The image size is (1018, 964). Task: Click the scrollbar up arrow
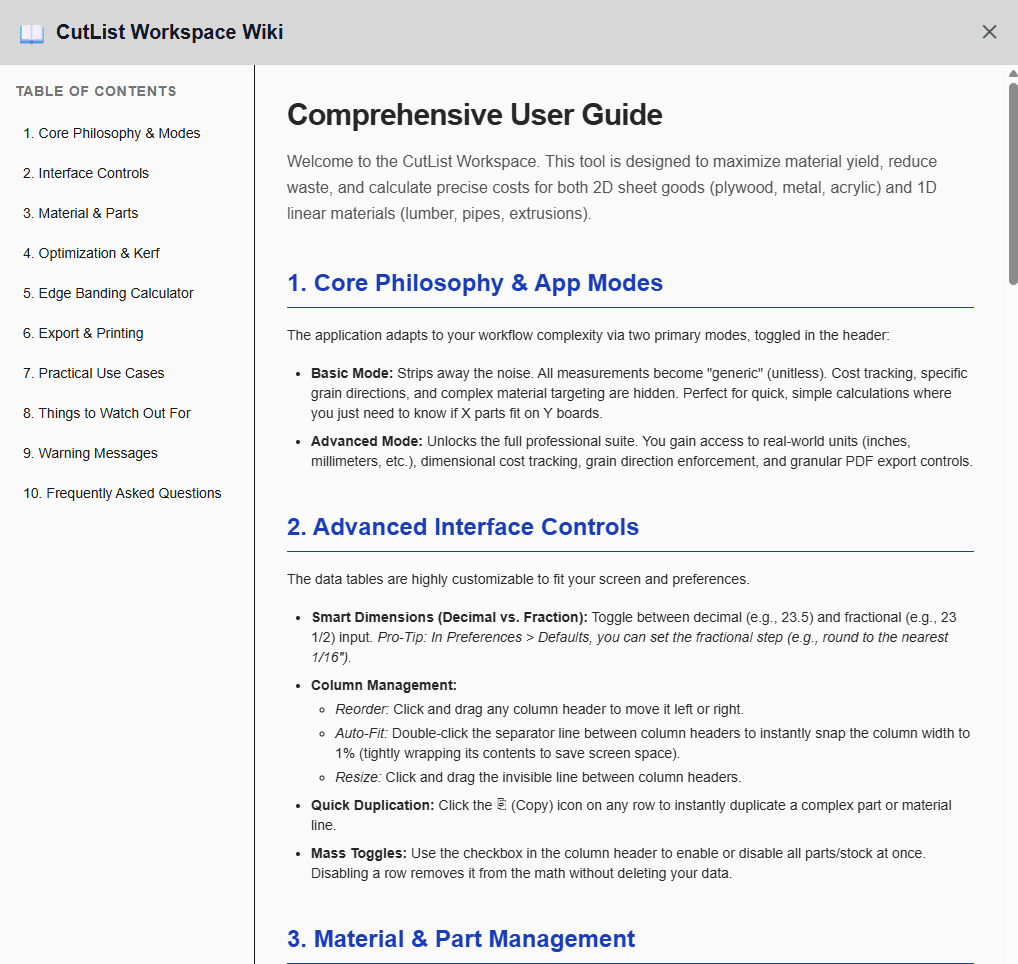pos(1013,73)
